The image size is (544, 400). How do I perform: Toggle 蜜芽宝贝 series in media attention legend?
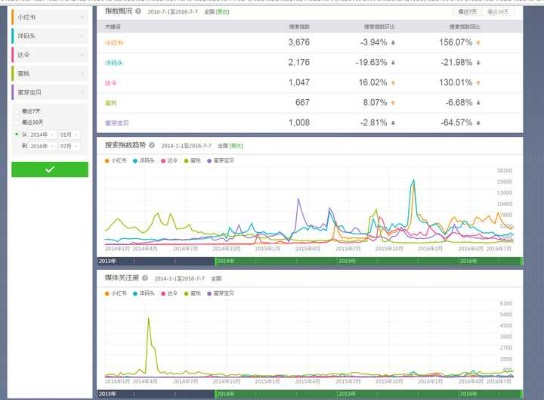[221, 293]
